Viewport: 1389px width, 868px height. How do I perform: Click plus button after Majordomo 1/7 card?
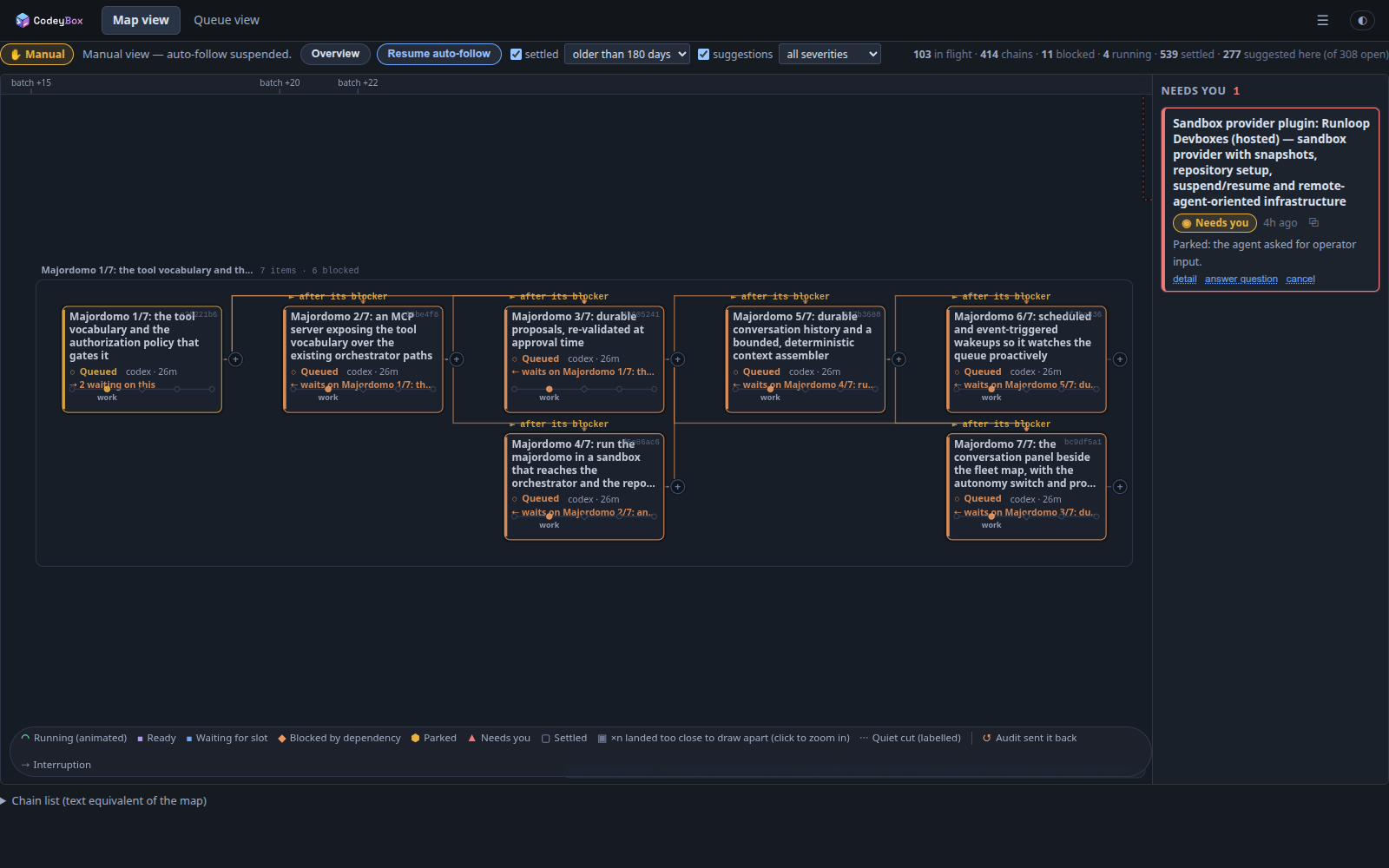pyautogui.click(x=235, y=359)
